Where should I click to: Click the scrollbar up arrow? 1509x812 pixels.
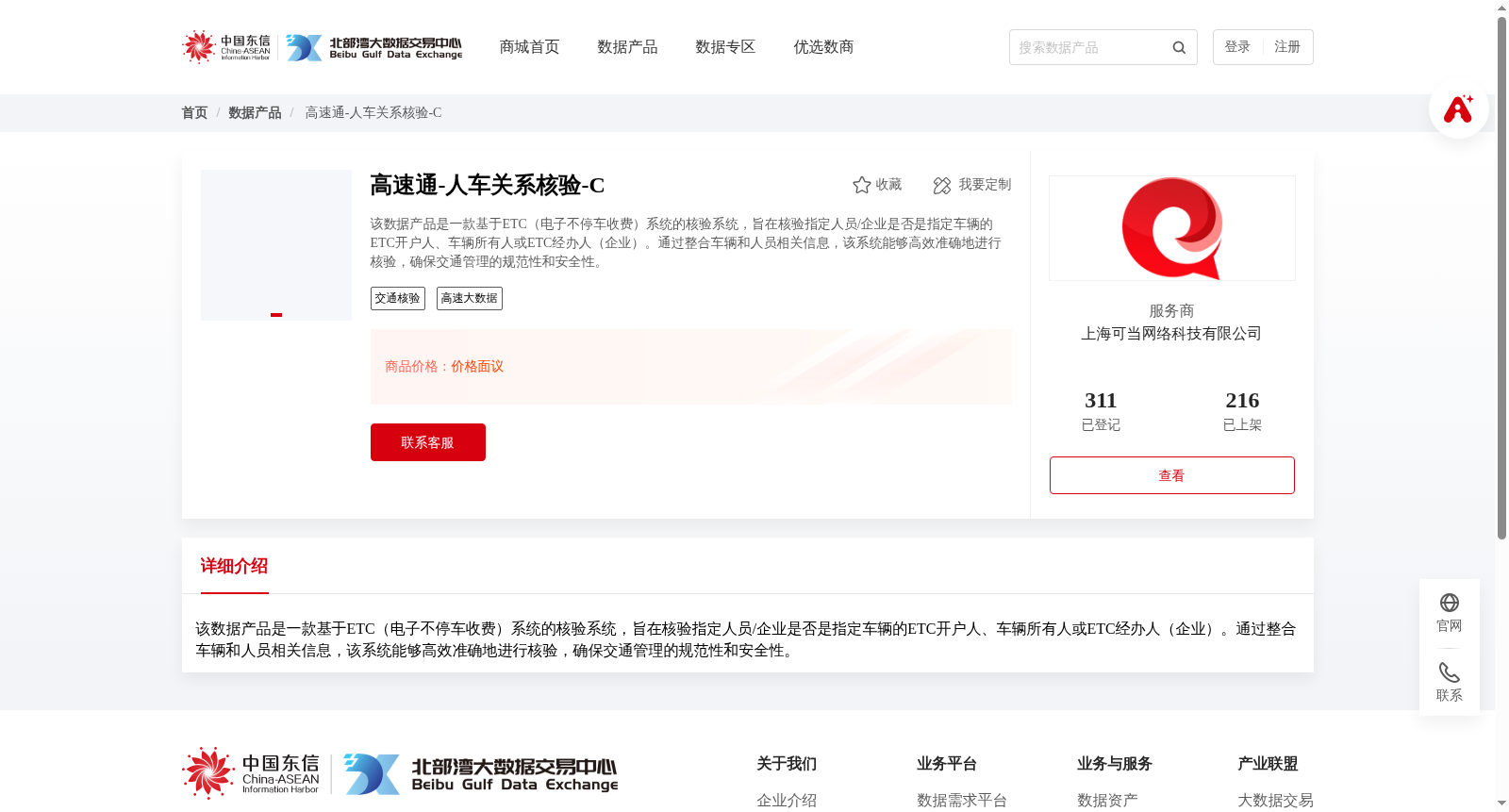pos(1501,8)
